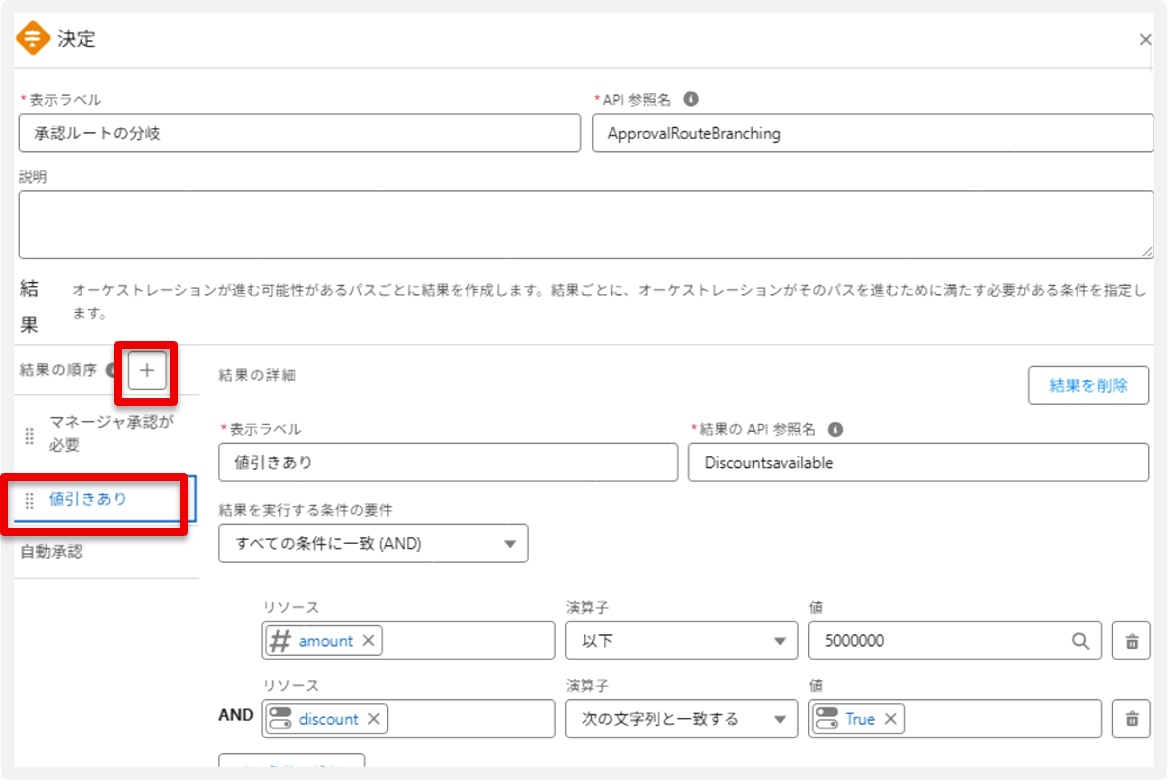Image resolution: width=1170 pixels, height=784 pixels.
Task: Open the 次の文字列と一致する operator dropdown
Action: point(682,719)
